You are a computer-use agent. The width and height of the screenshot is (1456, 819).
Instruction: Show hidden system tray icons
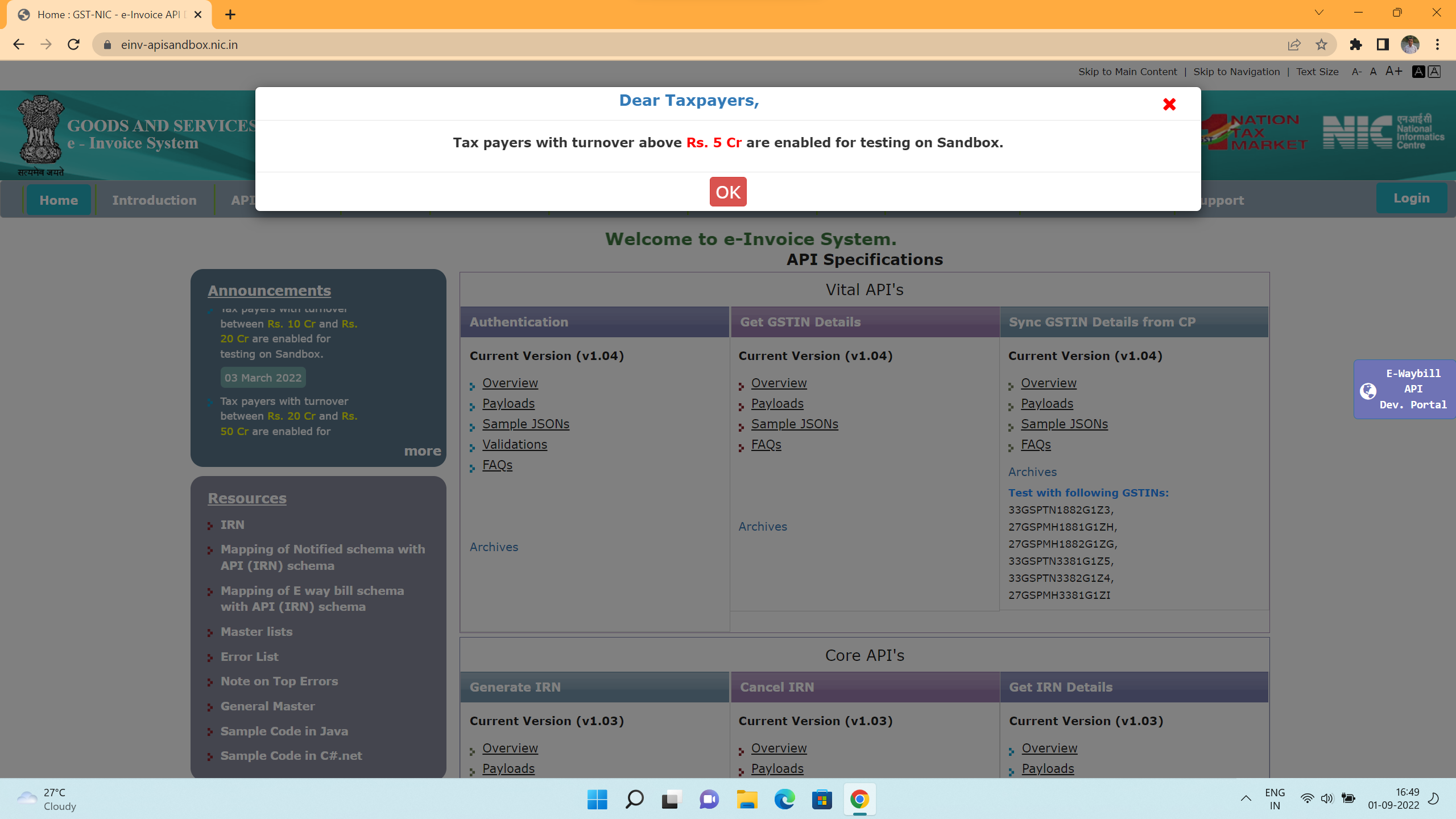click(1246, 799)
